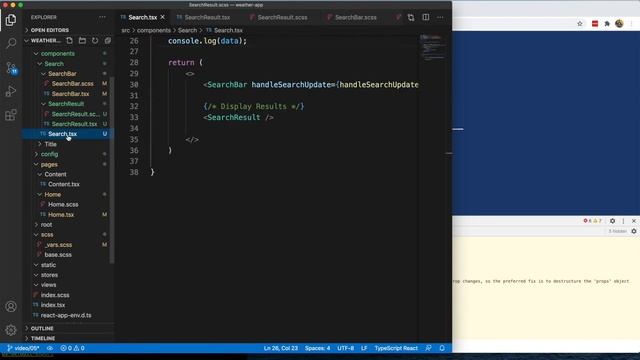
Task: Open browser extensions puzzle icon
Action: 607,24
